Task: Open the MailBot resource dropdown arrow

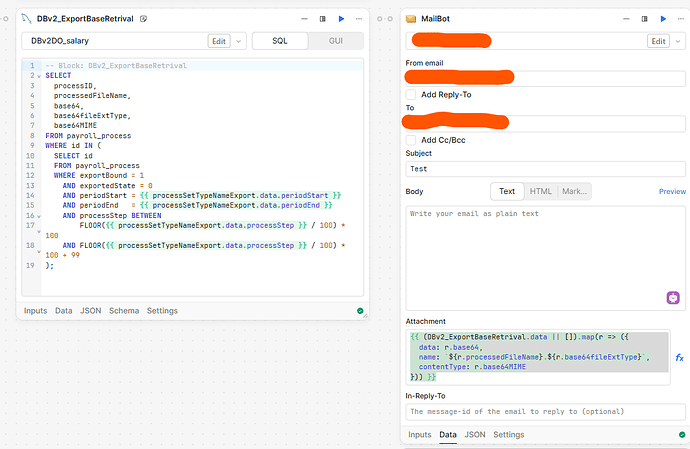Action: 678,41
